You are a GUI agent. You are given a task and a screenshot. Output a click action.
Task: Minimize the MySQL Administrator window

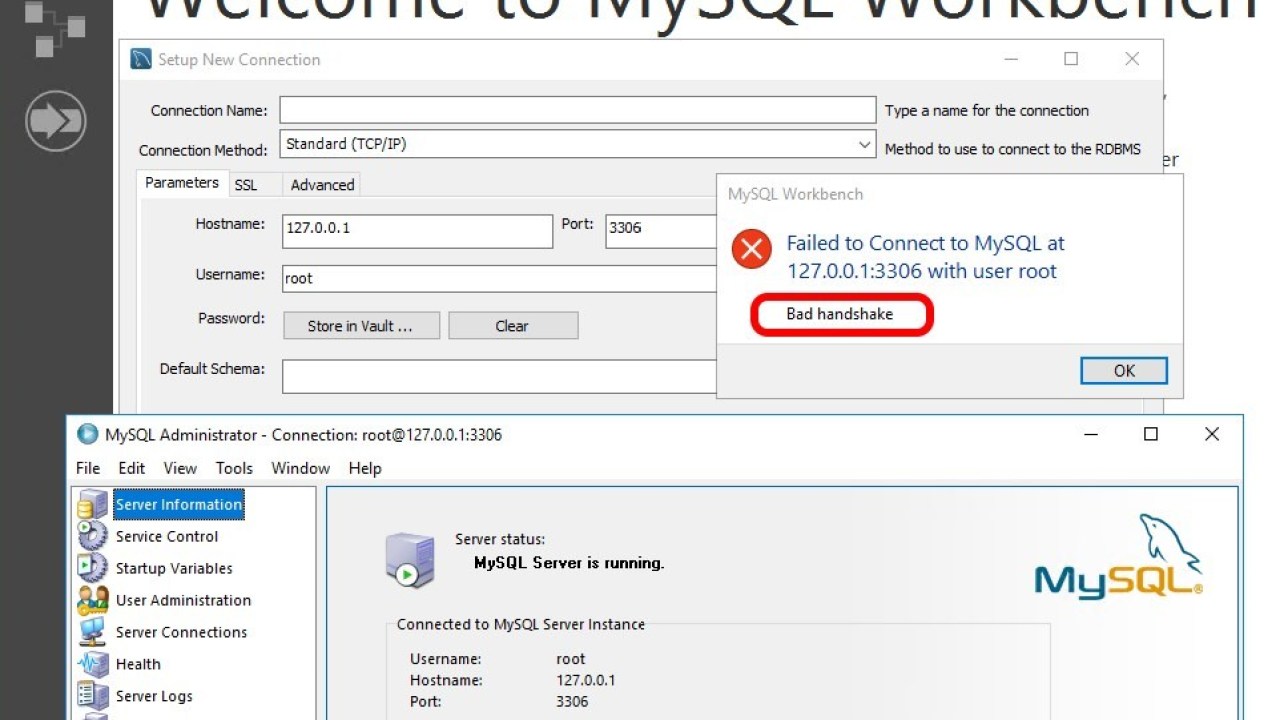1091,434
